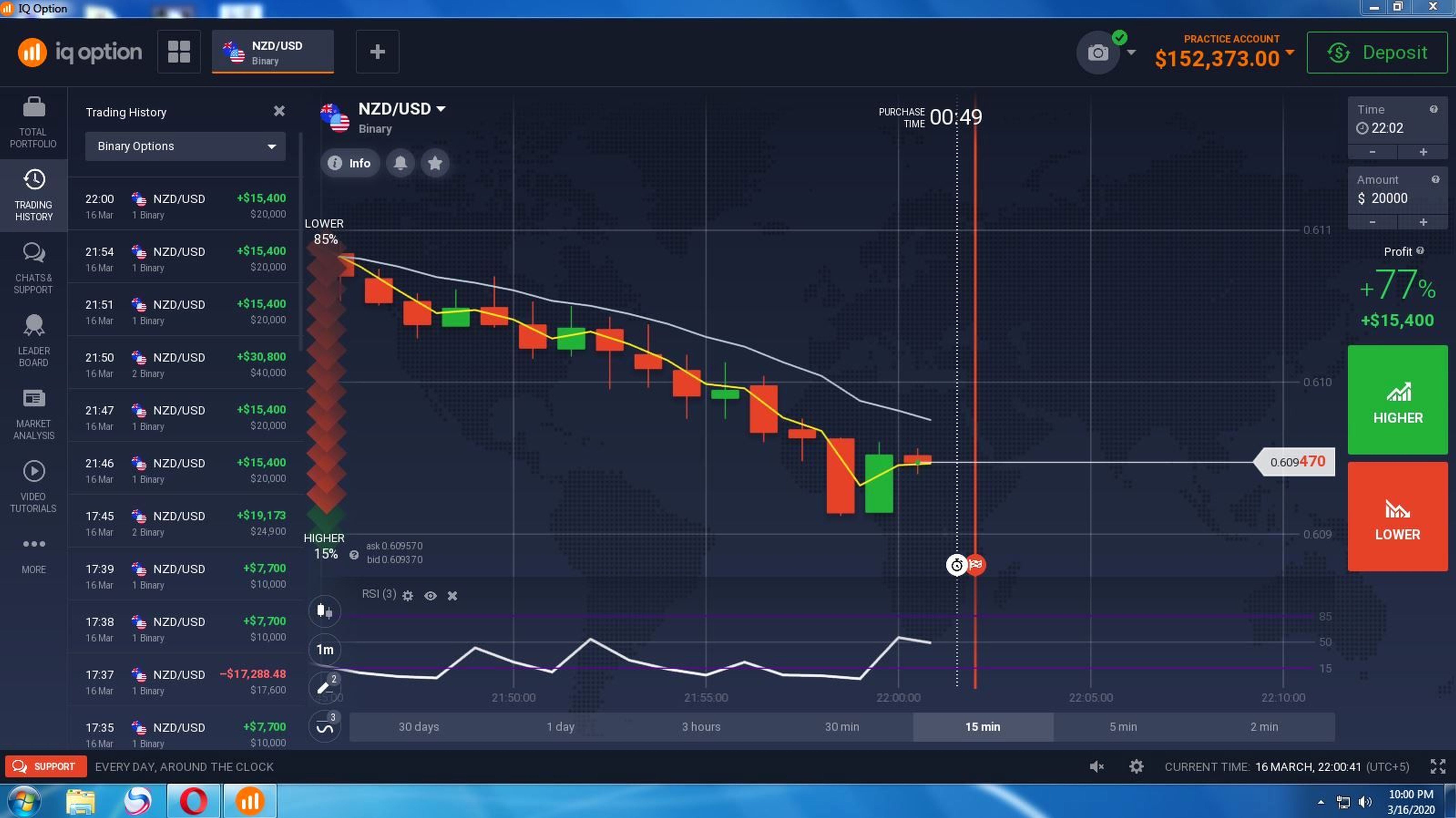
Task: Click the Deposit button
Action: click(x=1376, y=52)
